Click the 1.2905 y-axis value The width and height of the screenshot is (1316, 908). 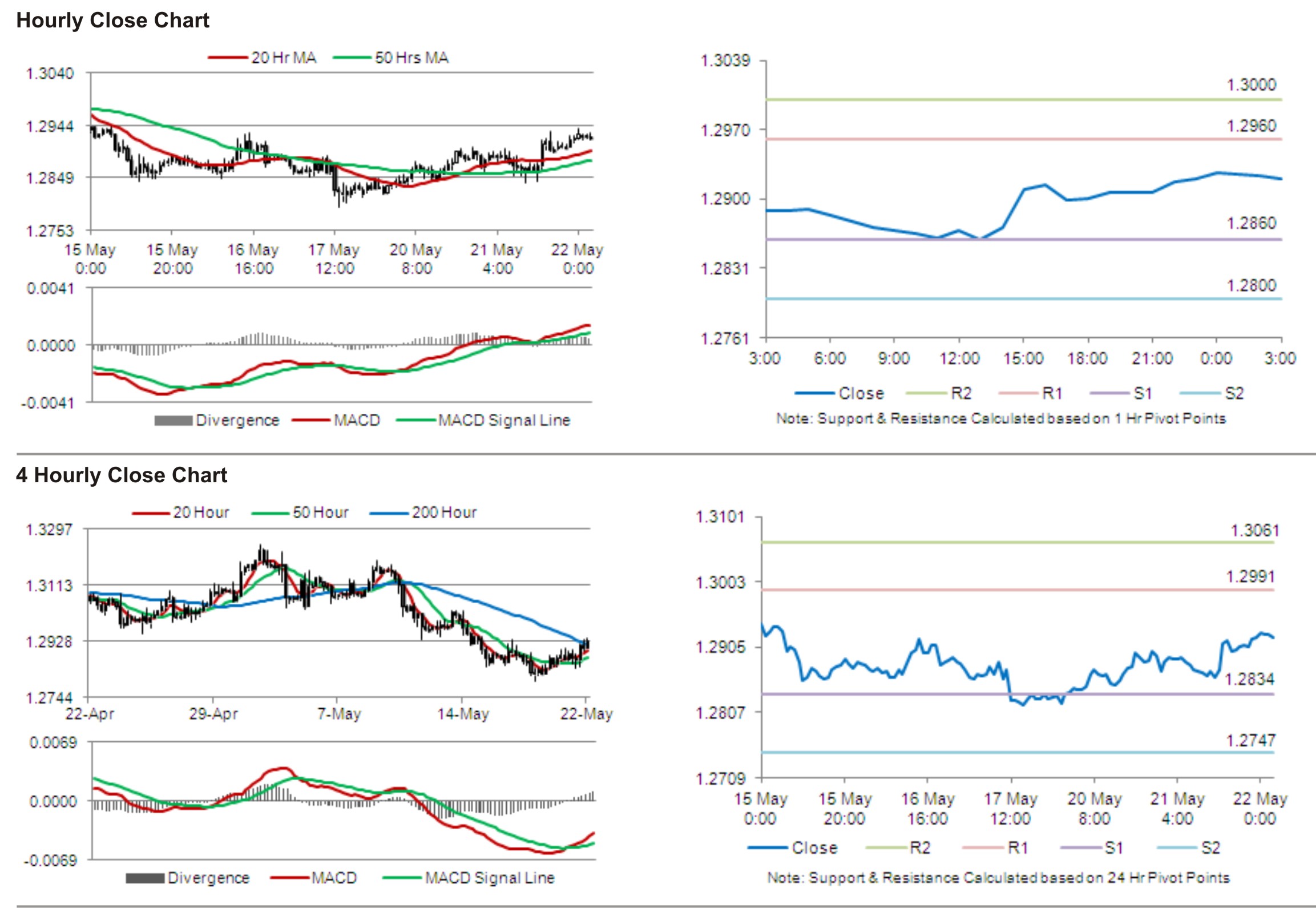[721, 647]
